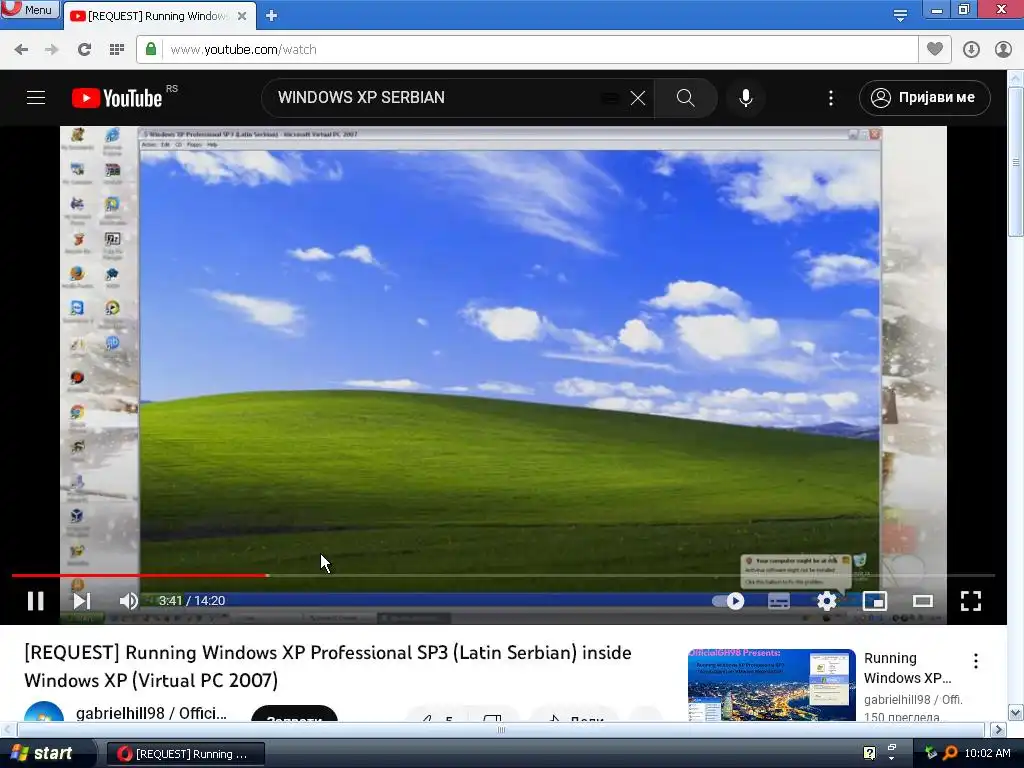Open recommended video title Running Windows XP
This screenshot has height=768, width=1024.
[908, 667]
